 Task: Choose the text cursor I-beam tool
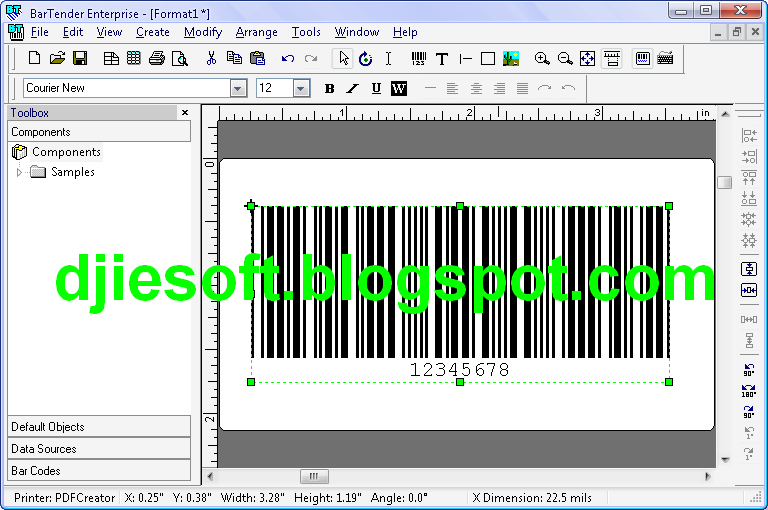coord(388,58)
